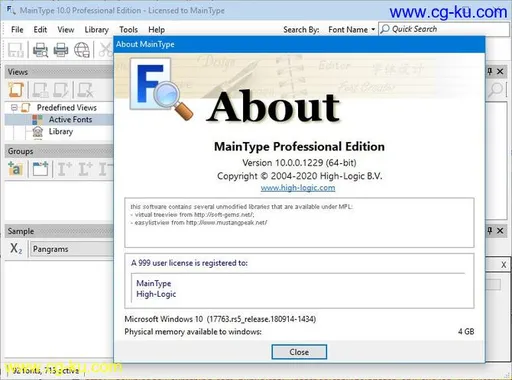This screenshot has height=380, width=512.
Task: Click the scissors Cut icon
Action: 106,50
